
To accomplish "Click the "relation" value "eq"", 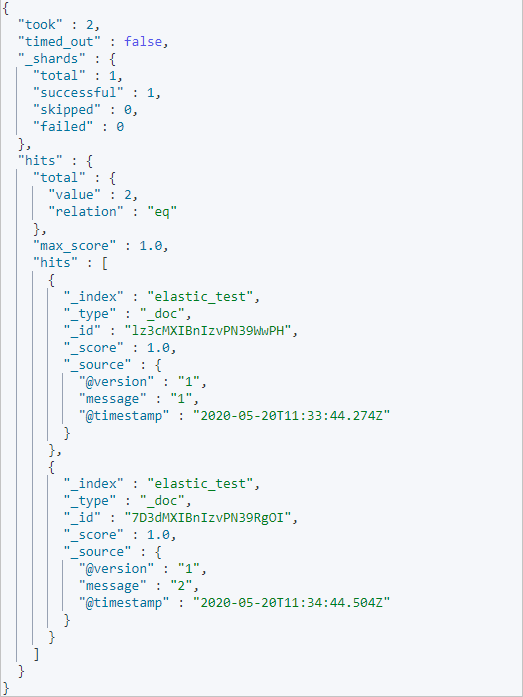I will click(x=162, y=212).
